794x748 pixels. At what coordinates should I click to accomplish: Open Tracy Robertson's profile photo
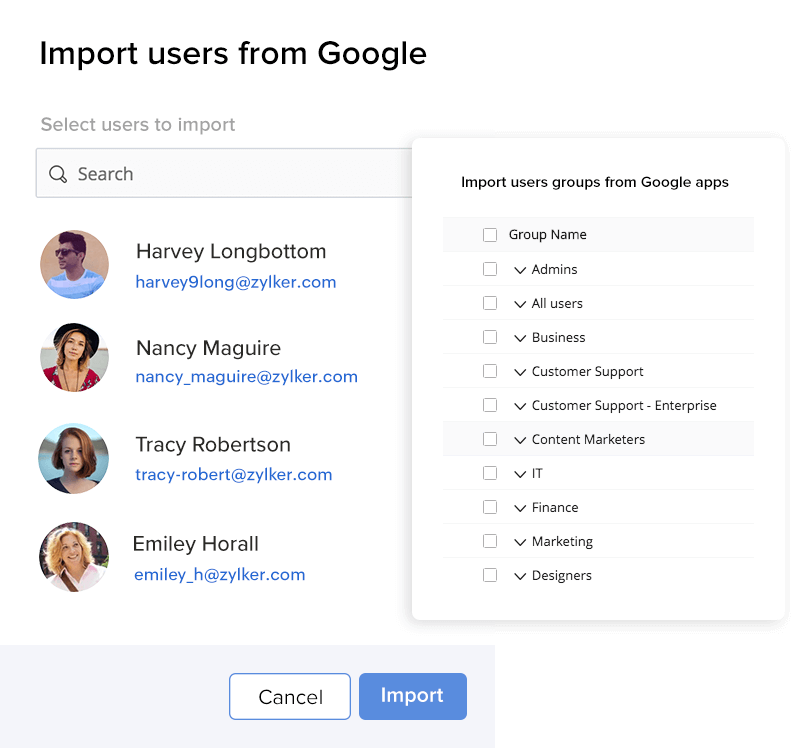click(x=73, y=458)
